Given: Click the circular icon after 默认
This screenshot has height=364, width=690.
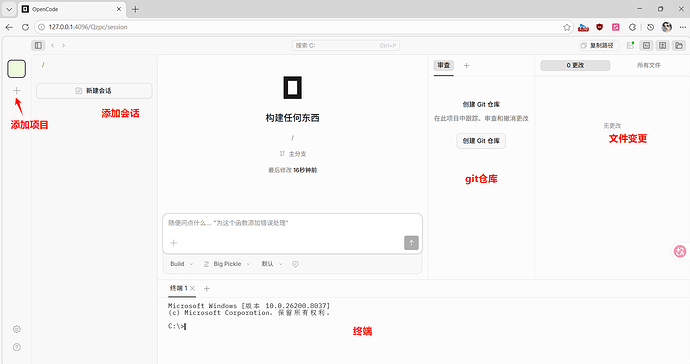Looking at the screenshot, I should point(295,264).
